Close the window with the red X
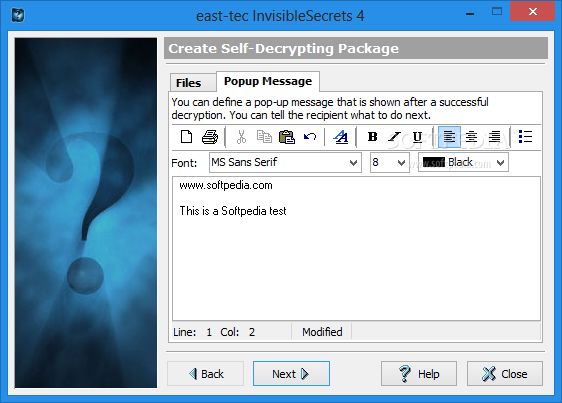Screen dimensions: 562x403 point(533,11)
